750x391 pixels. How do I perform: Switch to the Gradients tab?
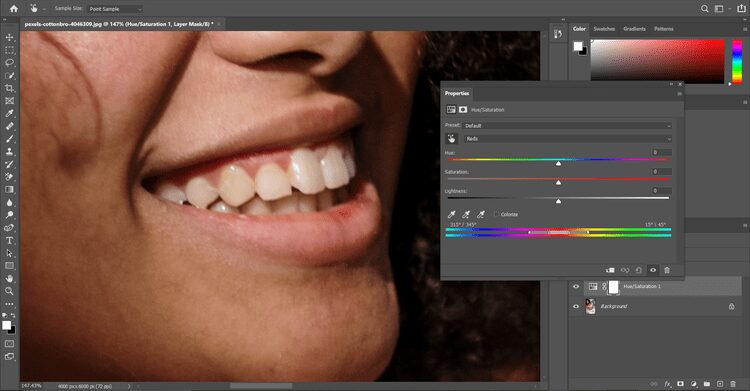(x=634, y=29)
